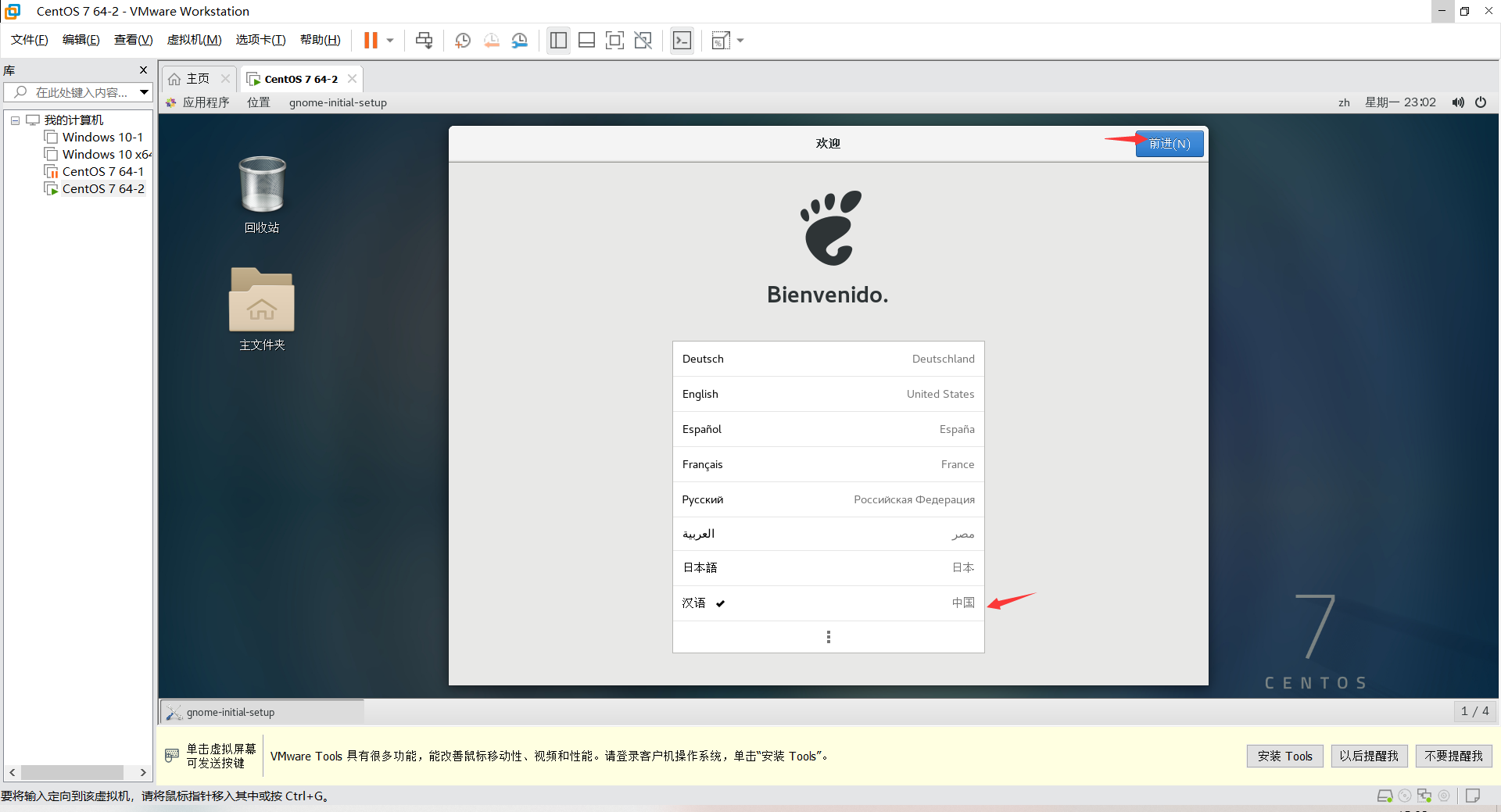Close the 主页 tab
The height and width of the screenshot is (812, 1501).
click(225, 79)
